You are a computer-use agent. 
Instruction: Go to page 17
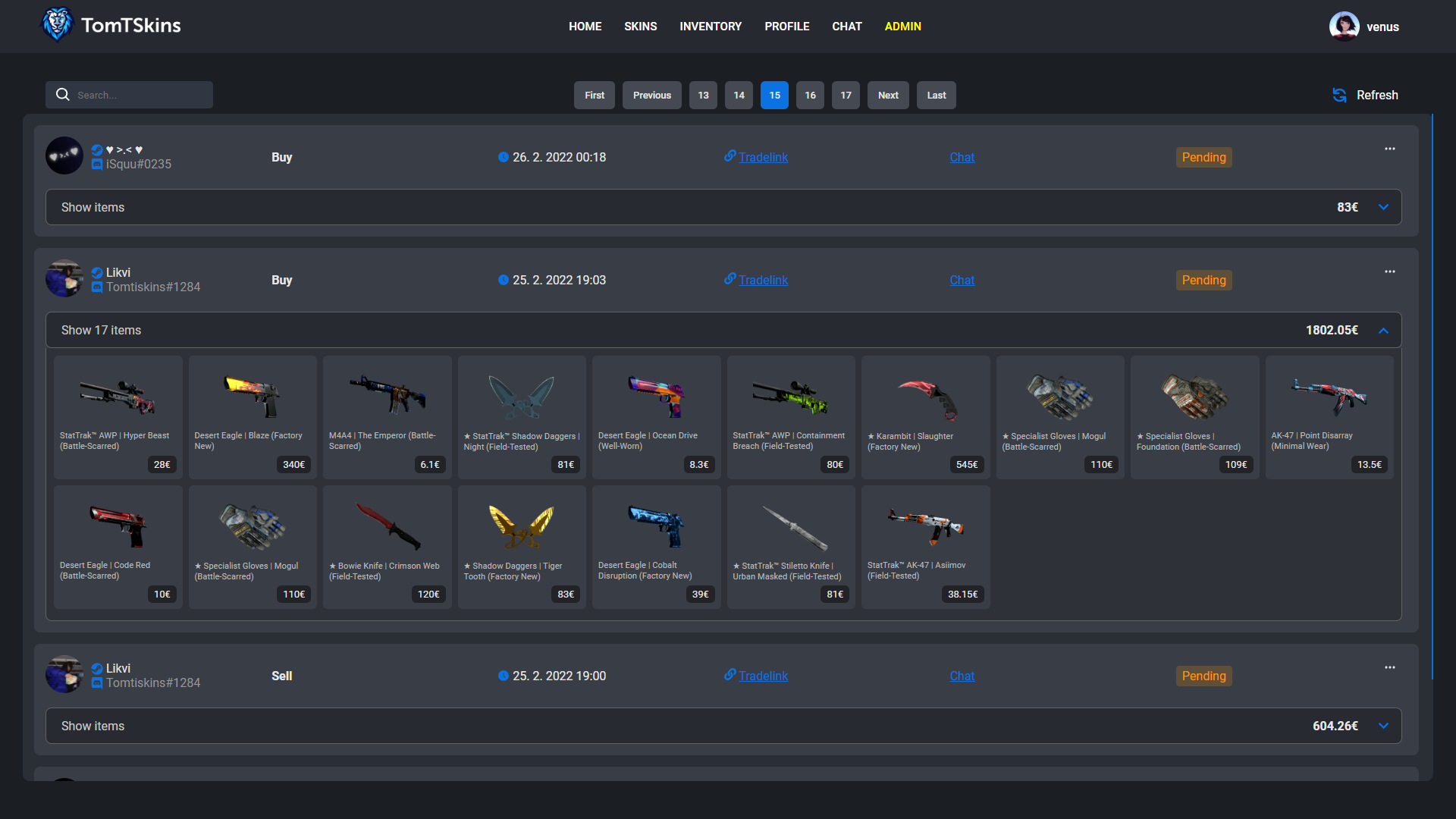(846, 95)
